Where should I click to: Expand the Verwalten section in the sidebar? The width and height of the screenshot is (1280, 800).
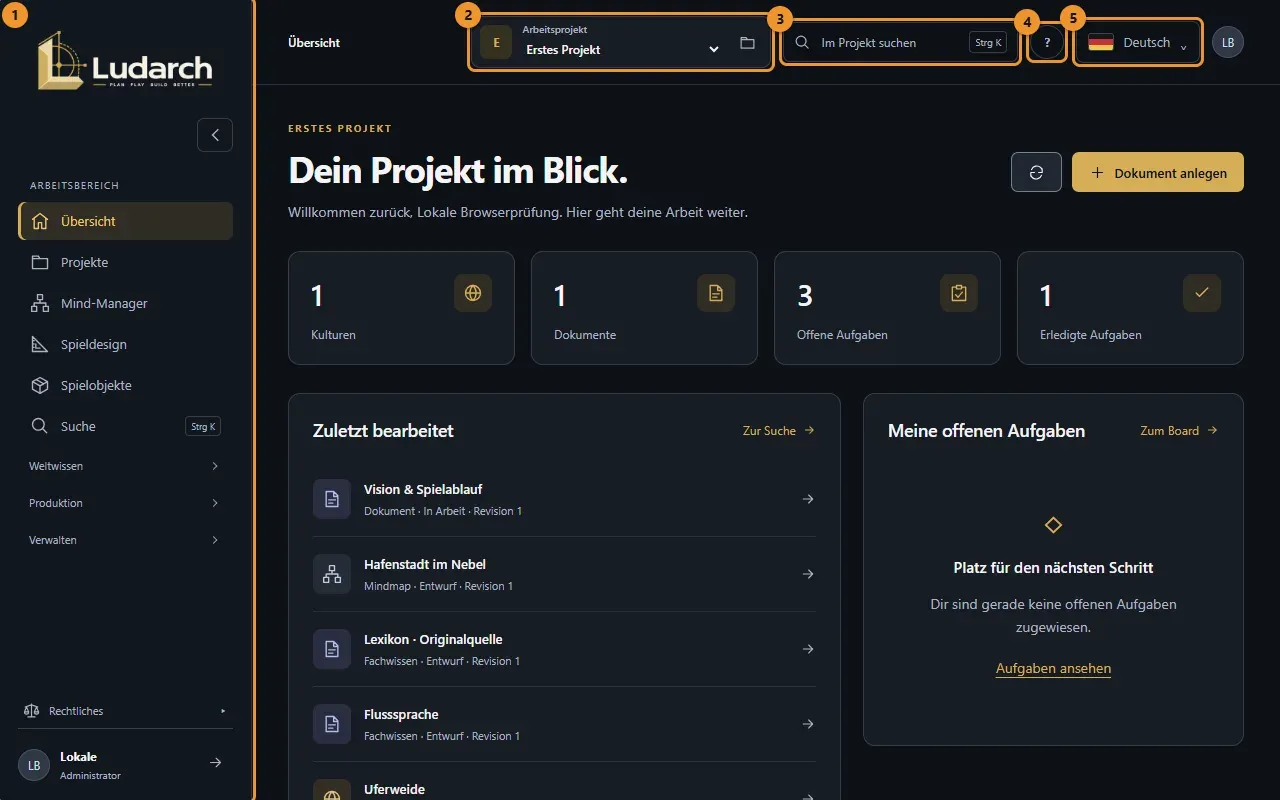[x=125, y=540]
